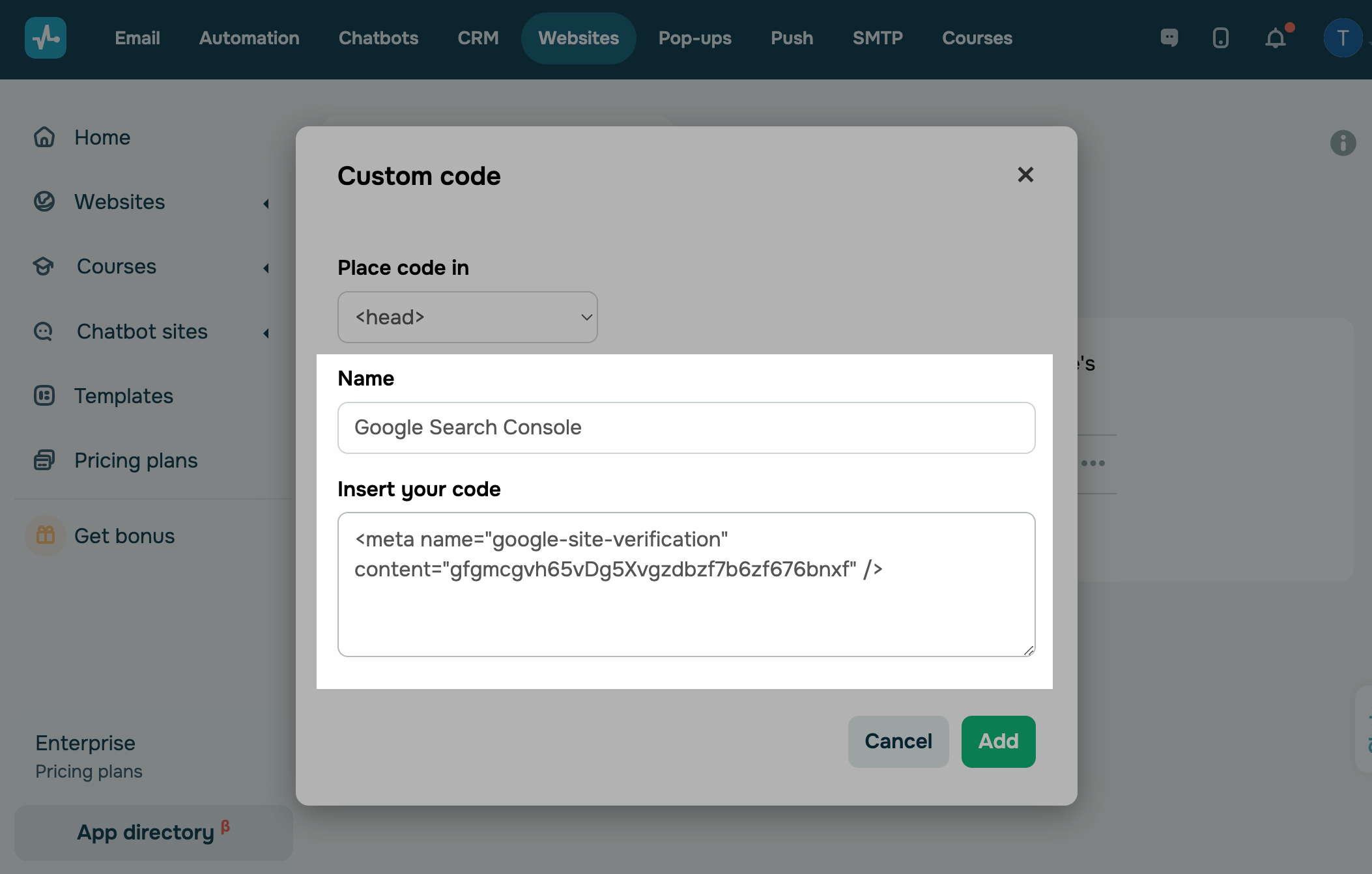Open the CRM tab

tap(478, 38)
